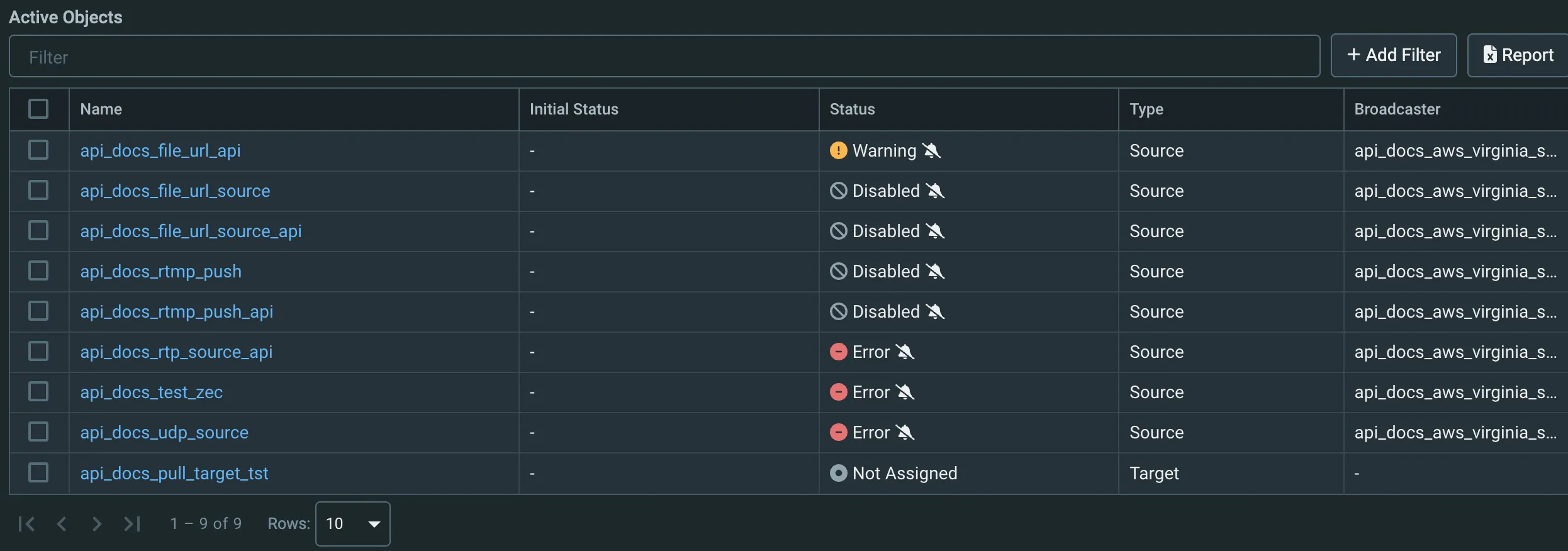Click the Disabled status icon for api_docs_rtmp_push
Viewport: 1568px width, 551px height.
pos(838,271)
